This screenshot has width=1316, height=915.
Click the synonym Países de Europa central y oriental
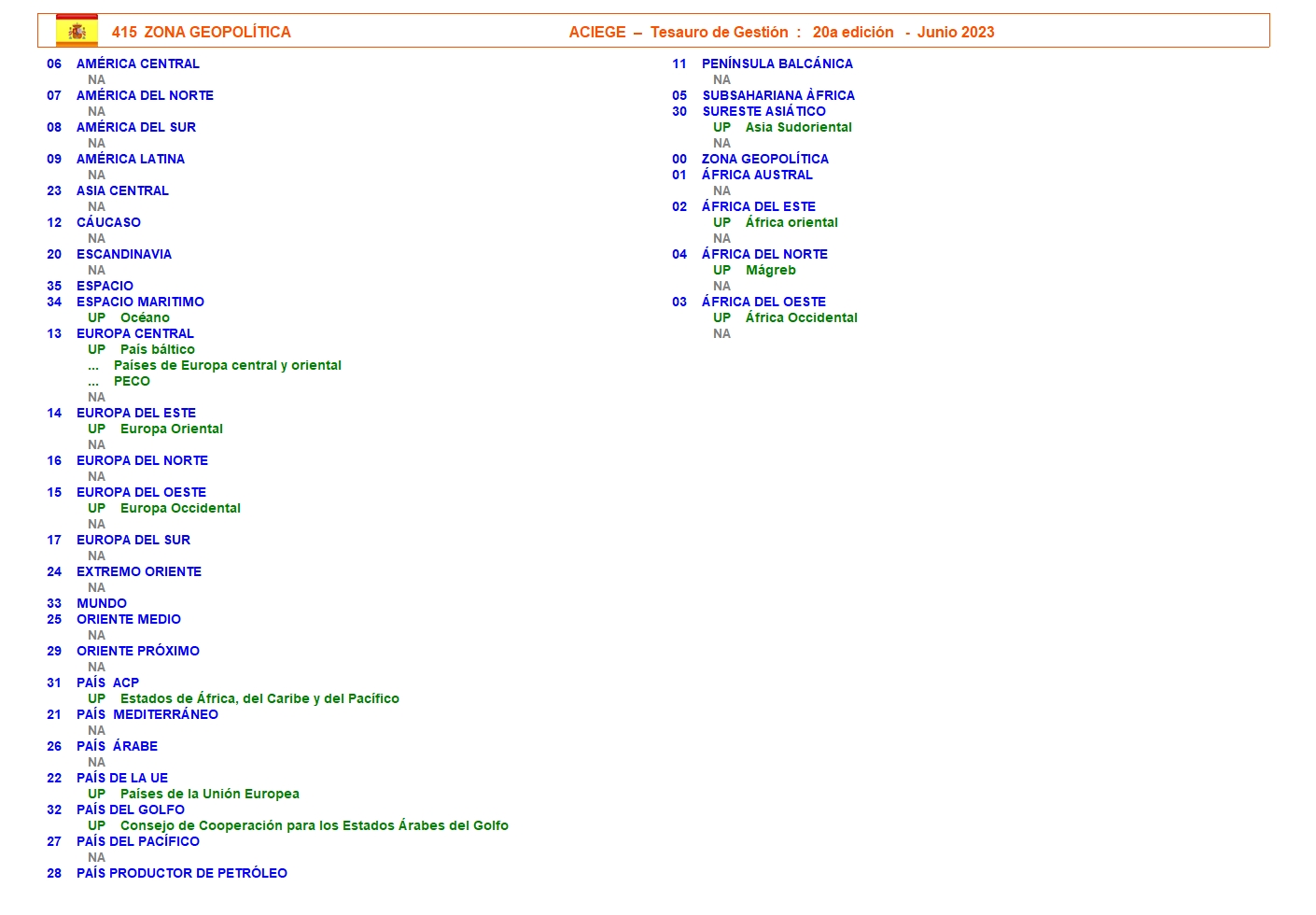click(x=227, y=365)
